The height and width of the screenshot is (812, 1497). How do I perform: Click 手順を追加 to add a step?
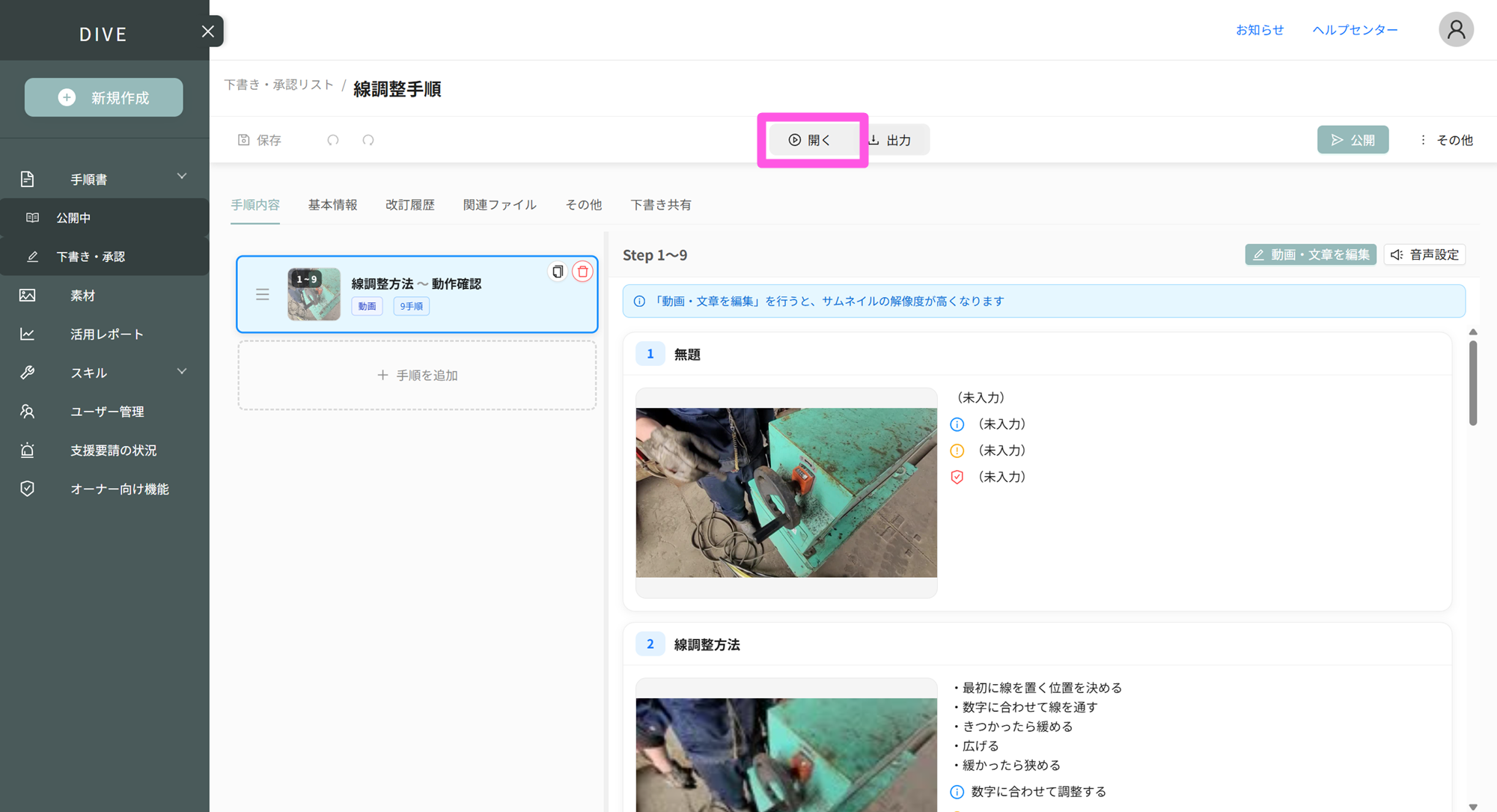417,375
